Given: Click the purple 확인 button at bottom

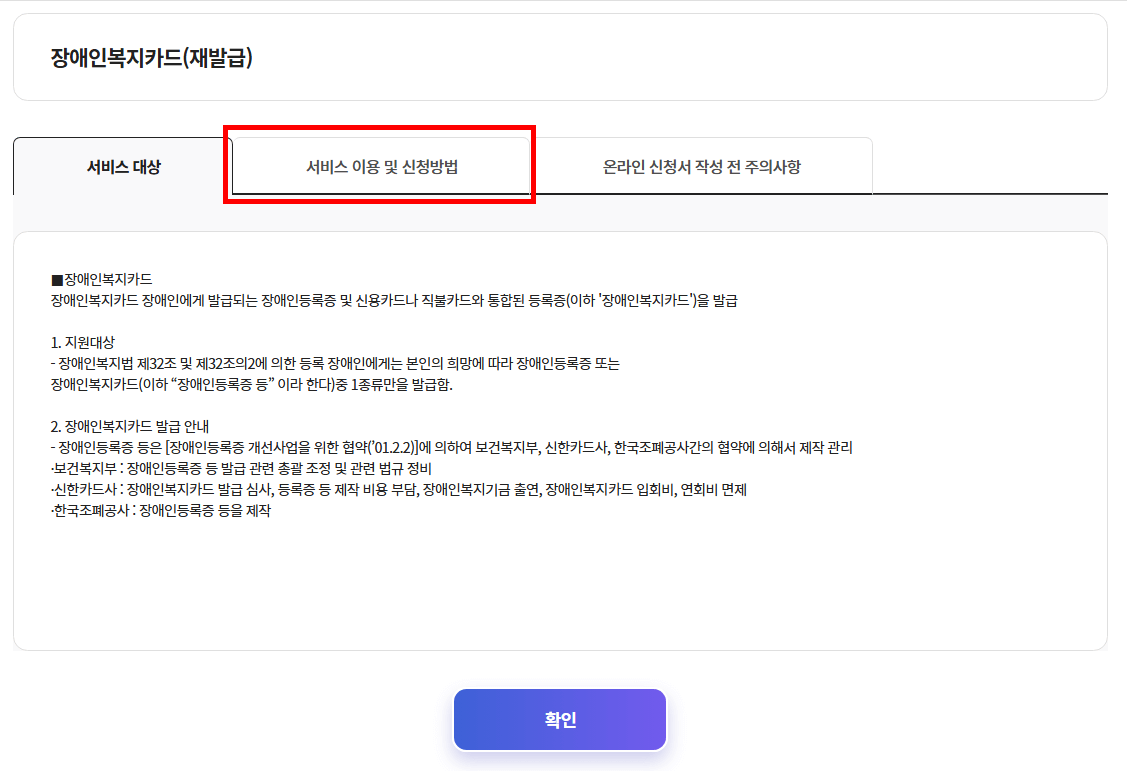Looking at the screenshot, I should tap(560, 719).
